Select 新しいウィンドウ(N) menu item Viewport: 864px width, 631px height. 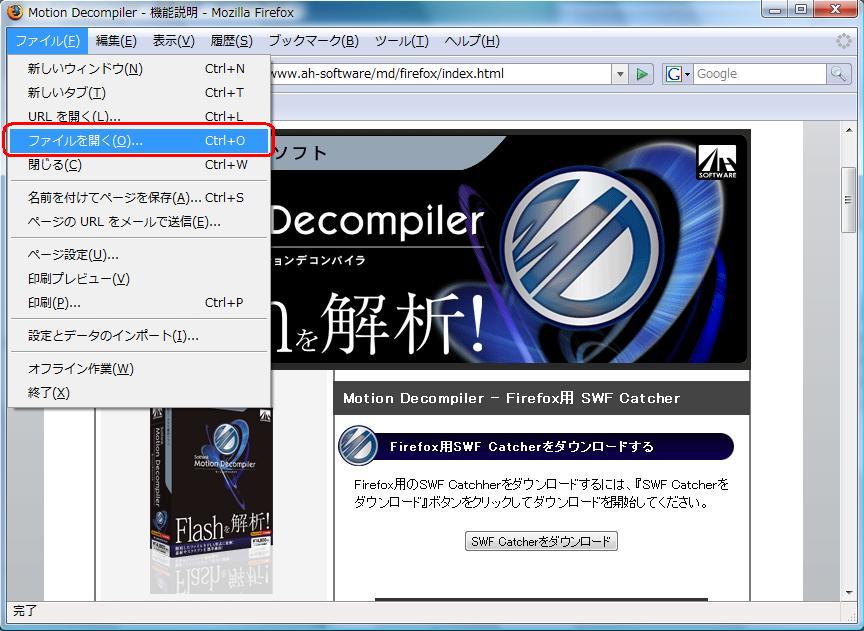[x=139, y=69]
